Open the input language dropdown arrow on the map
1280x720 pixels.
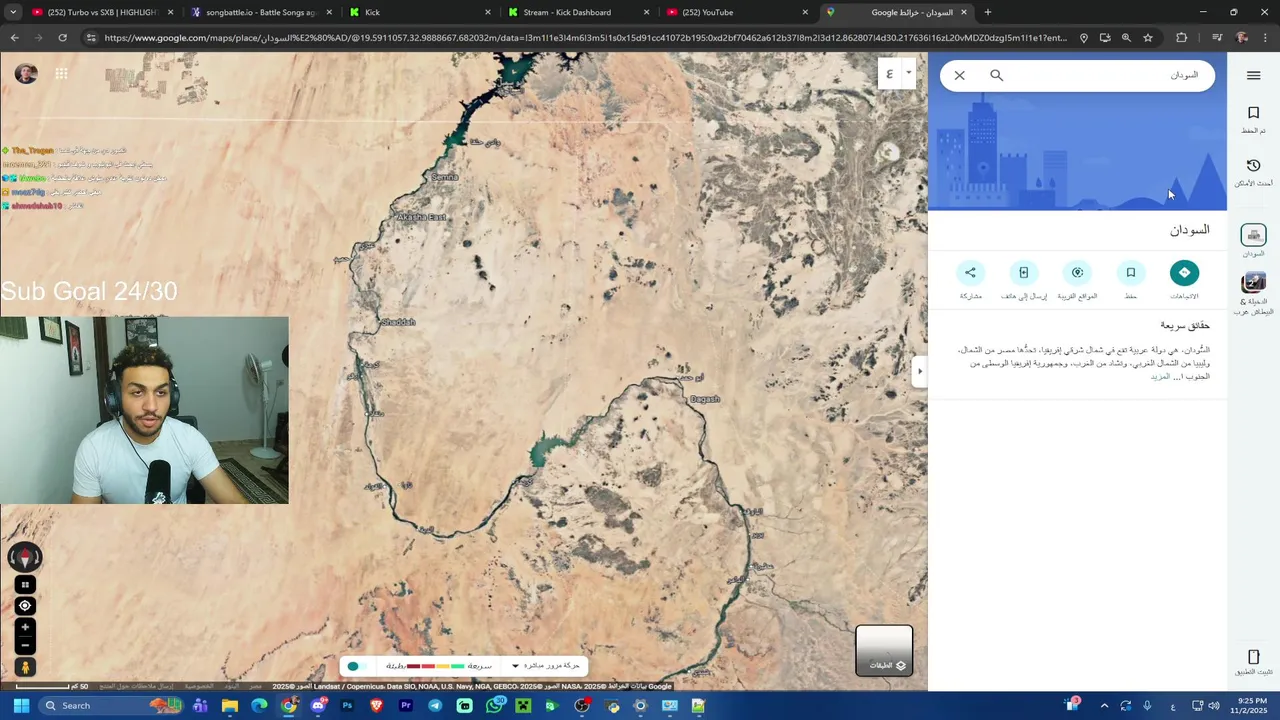tap(908, 73)
